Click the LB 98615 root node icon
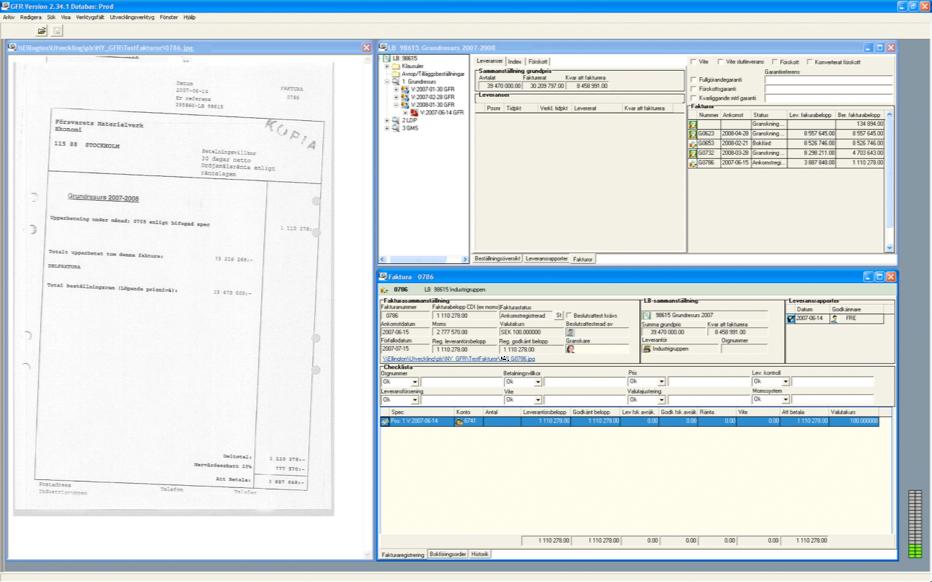The width and height of the screenshot is (932, 582). pyautogui.click(x=386, y=58)
